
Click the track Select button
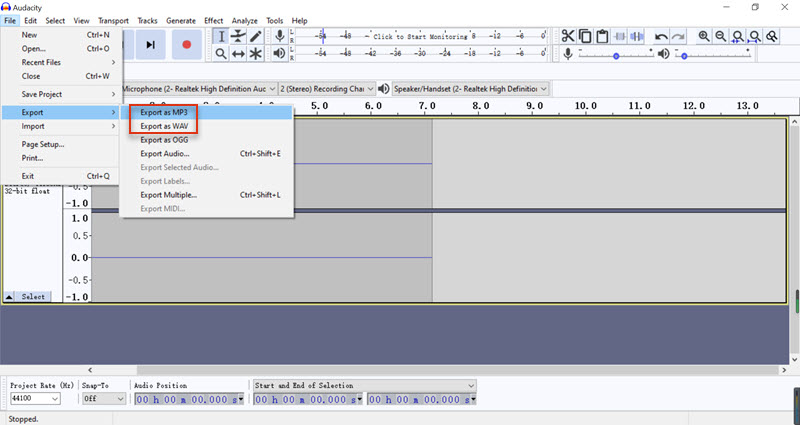point(33,296)
